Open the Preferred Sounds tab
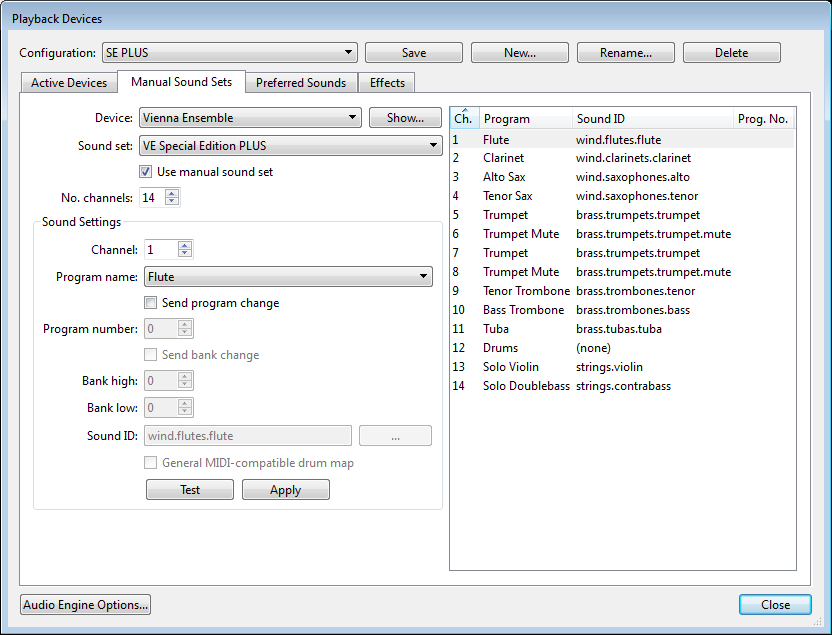 coord(301,83)
